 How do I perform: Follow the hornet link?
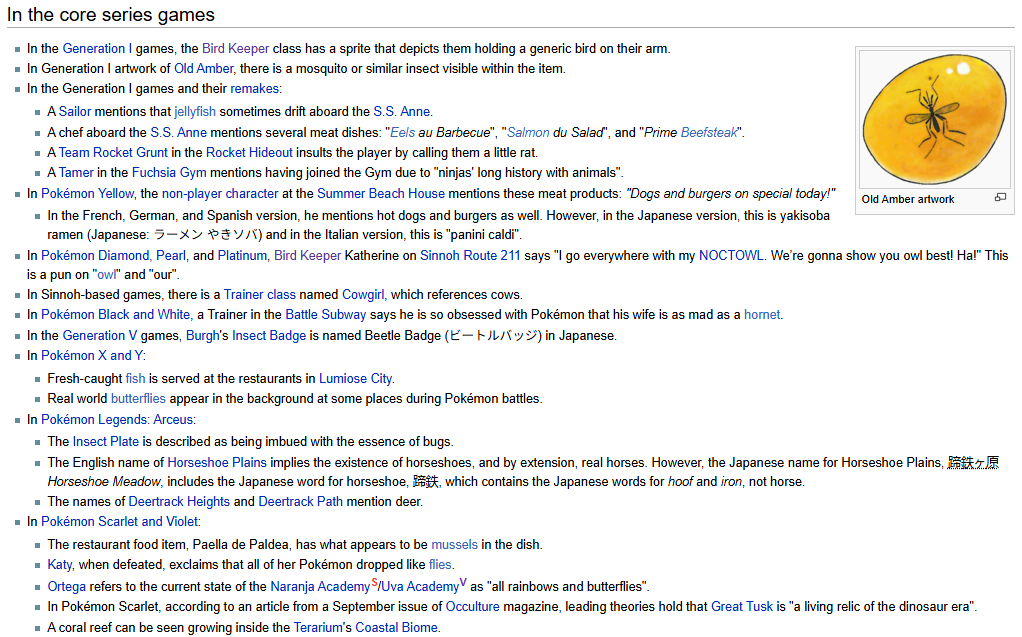coord(762,315)
